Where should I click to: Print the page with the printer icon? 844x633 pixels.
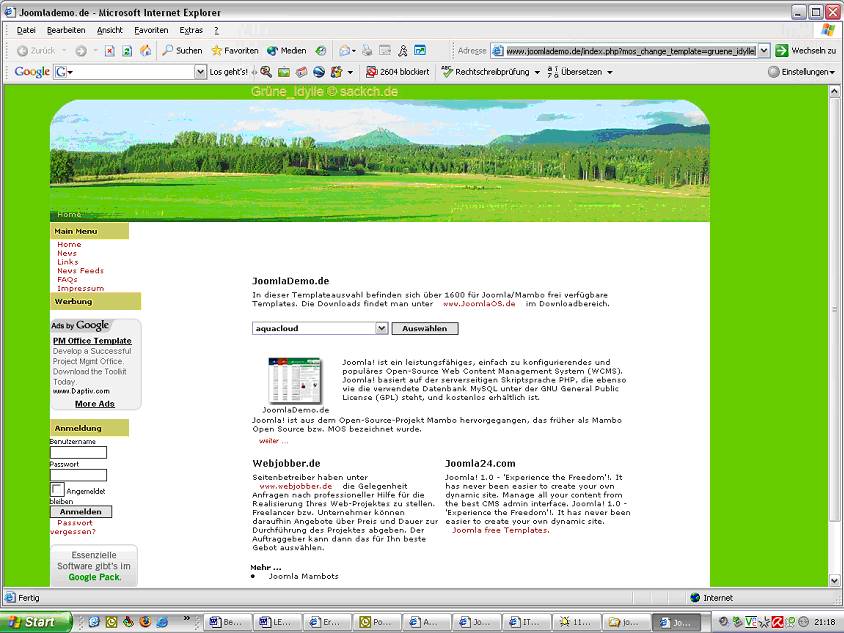click(x=367, y=51)
